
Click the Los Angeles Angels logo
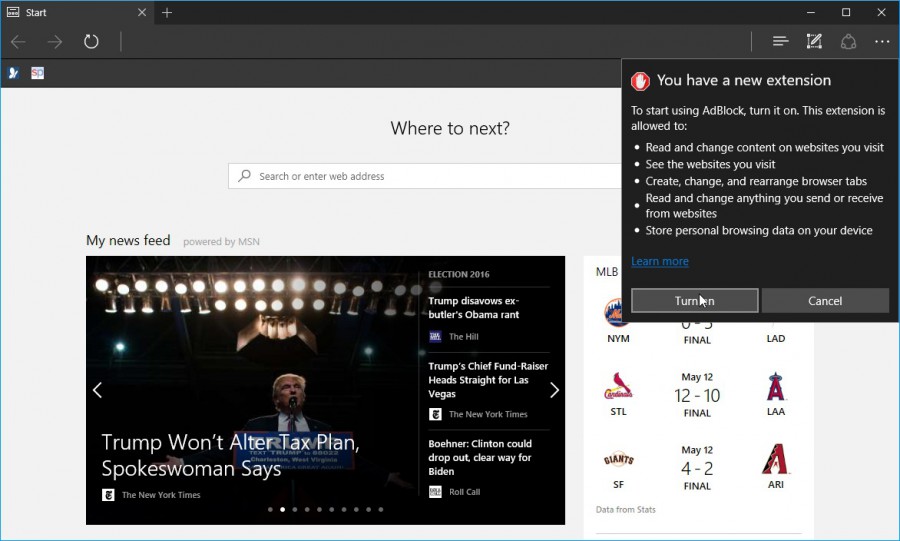click(775, 386)
